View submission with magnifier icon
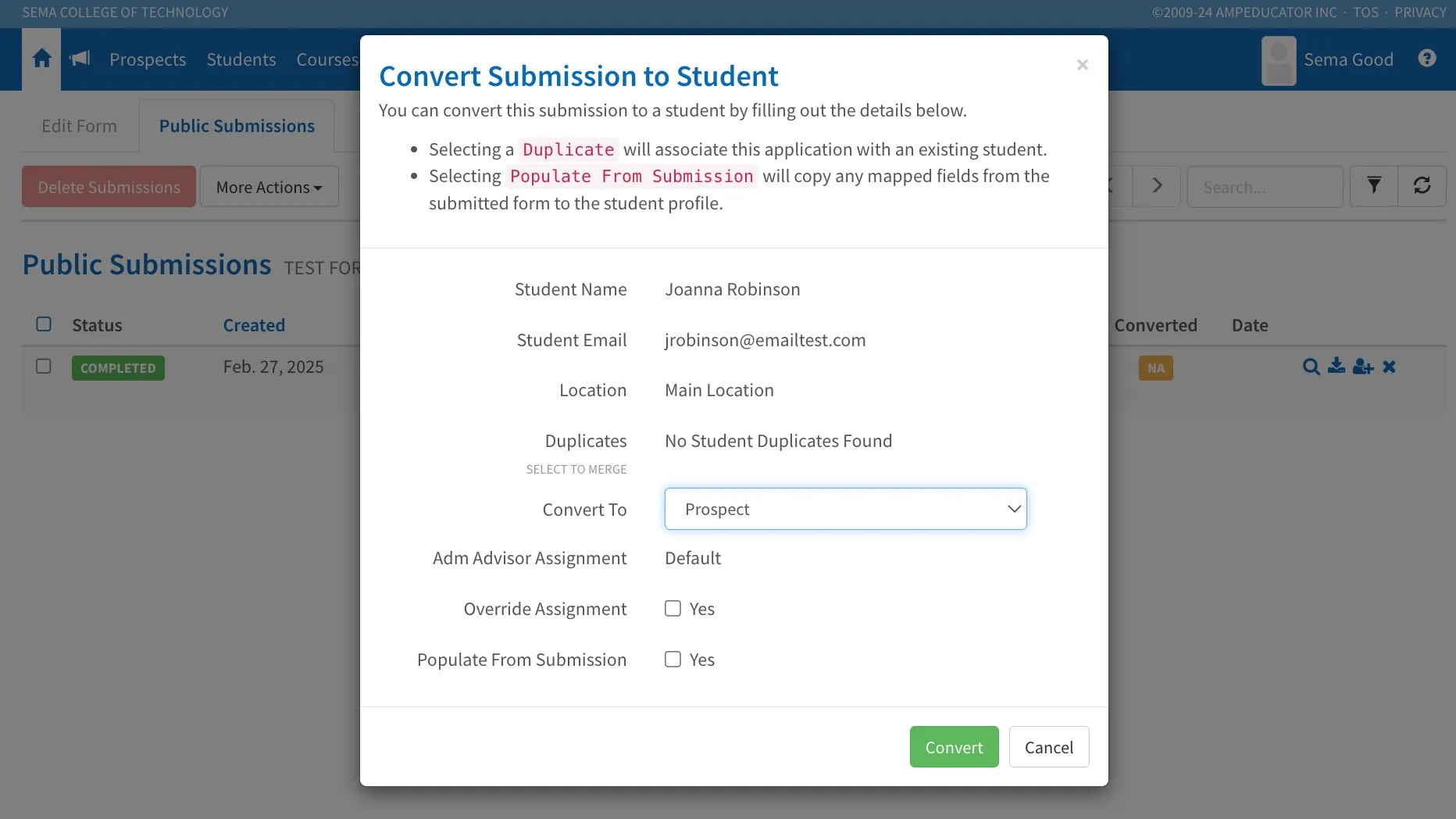The width and height of the screenshot is (1456, 819). 1311,367
